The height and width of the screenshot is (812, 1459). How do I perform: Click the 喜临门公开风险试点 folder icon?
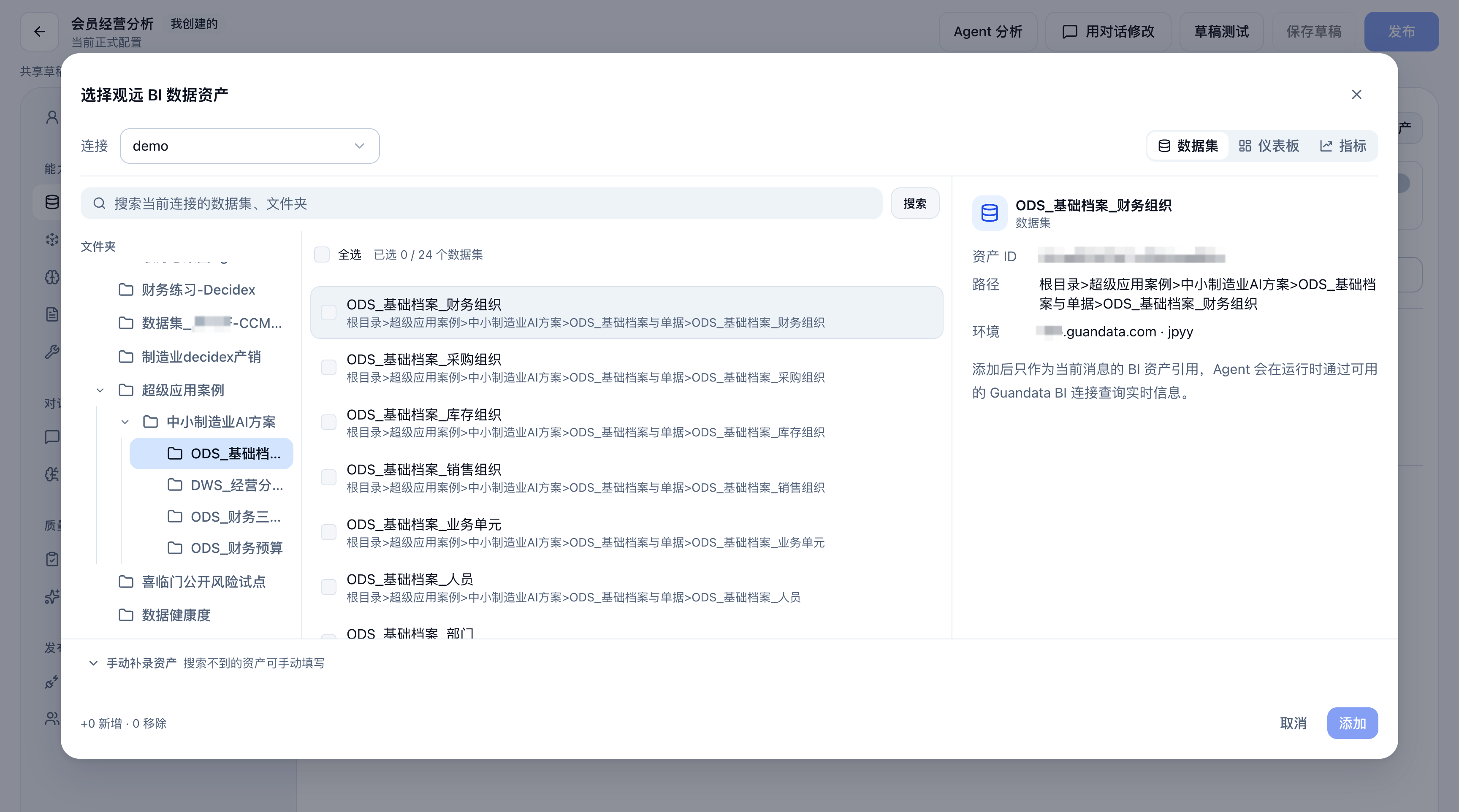coord(126,582)
